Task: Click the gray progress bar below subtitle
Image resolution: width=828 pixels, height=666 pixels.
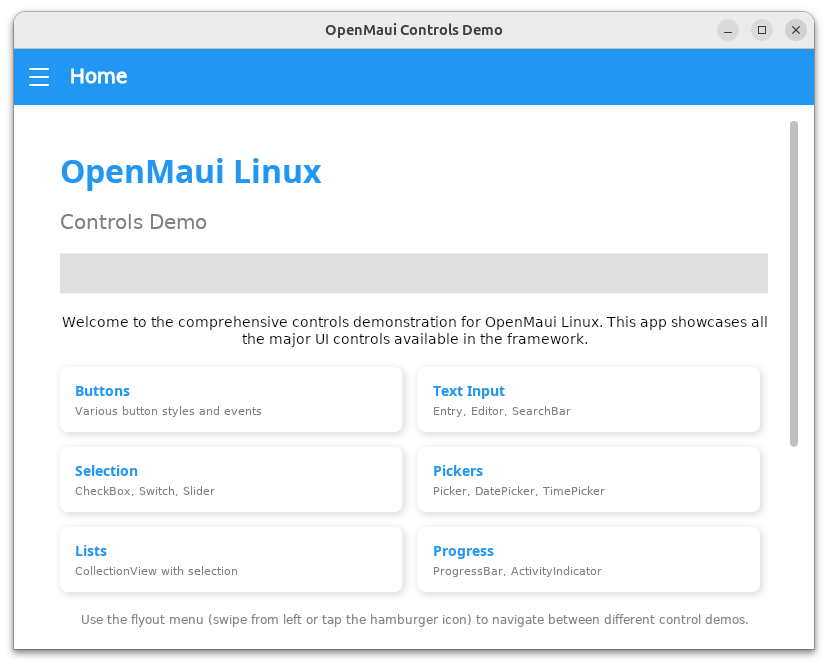Action: click(413, 273)
